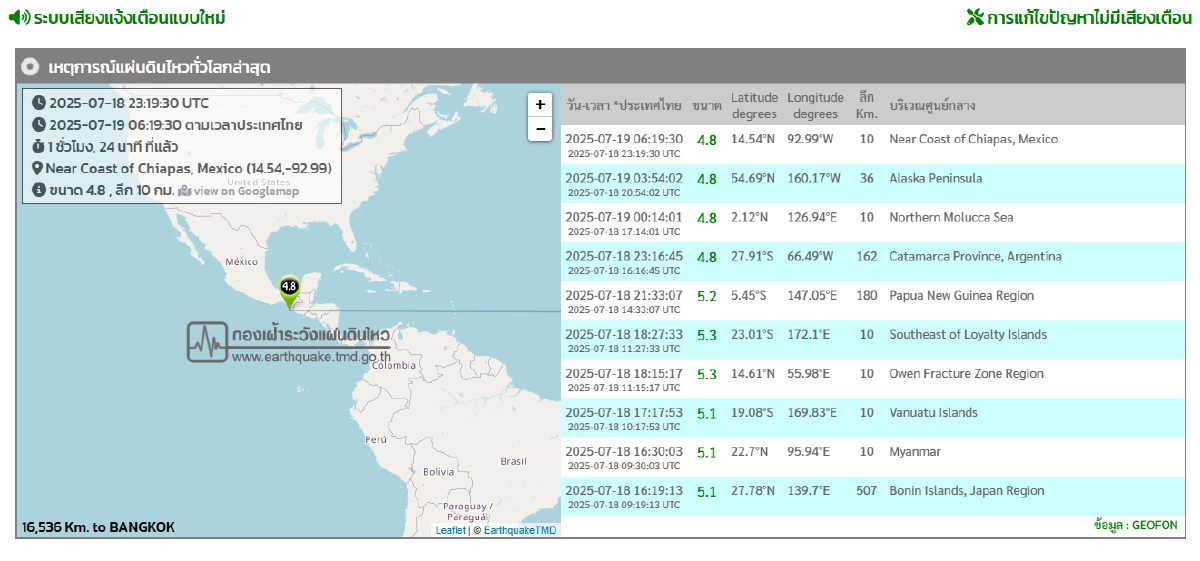Click the stopwatch icon beside elapsed time
The height and width of the screenshot is (561, 1200).
pyautogui.click(x=39, y=147)
